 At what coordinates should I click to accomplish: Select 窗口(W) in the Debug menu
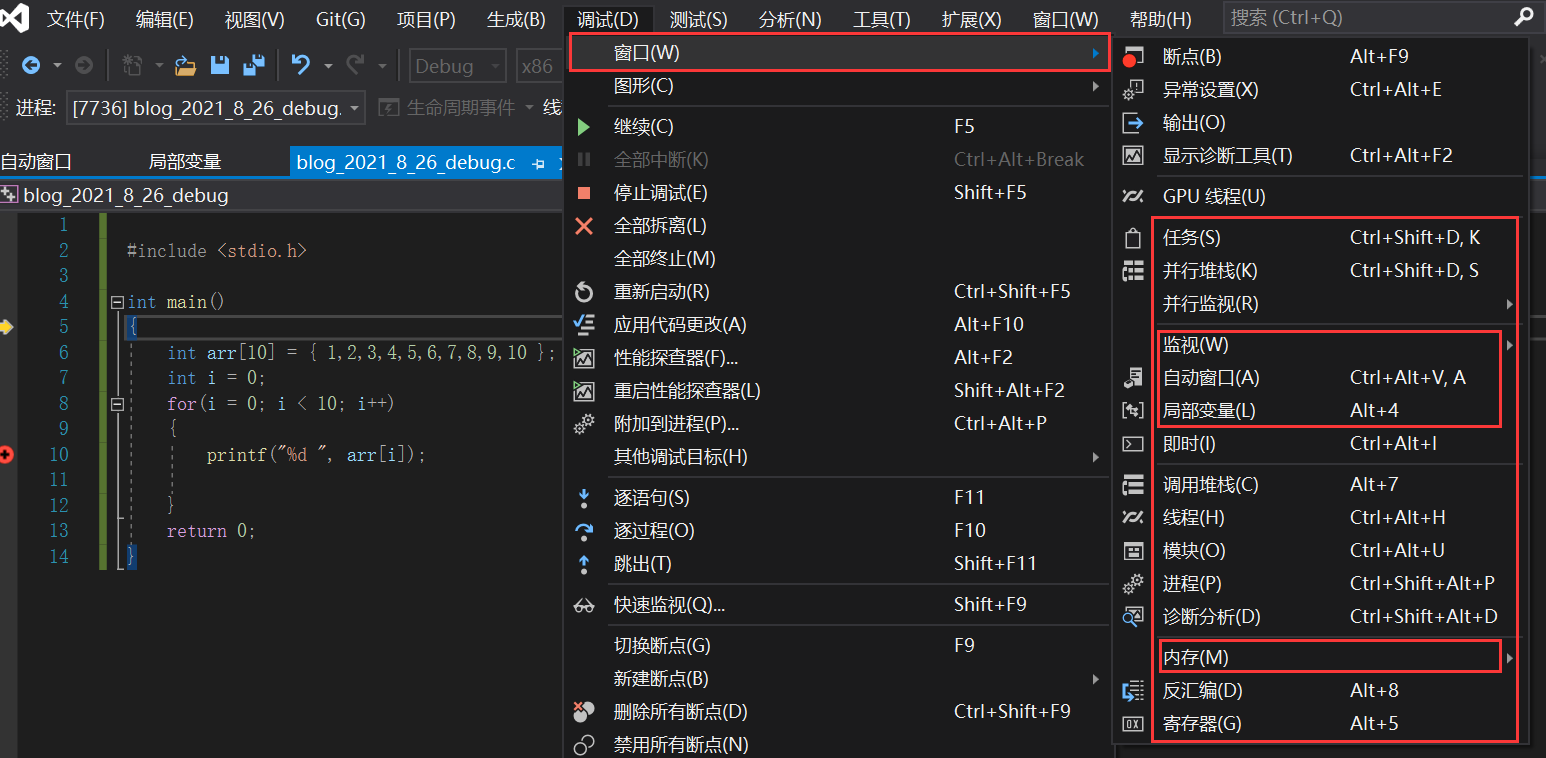coord(839,52)
